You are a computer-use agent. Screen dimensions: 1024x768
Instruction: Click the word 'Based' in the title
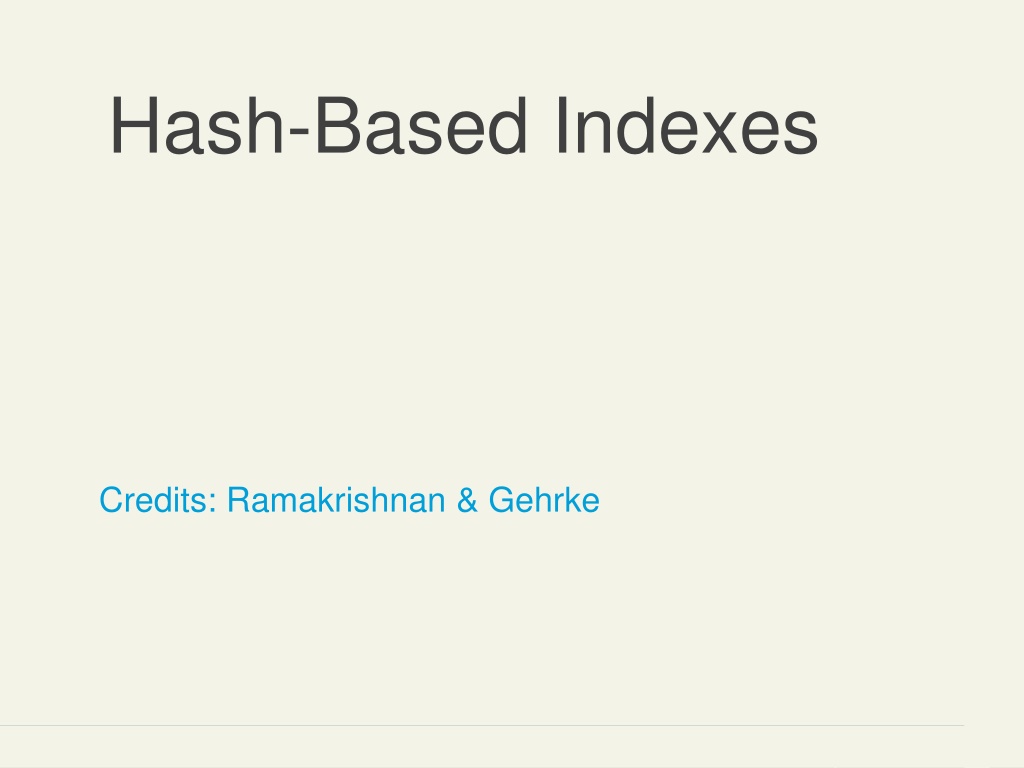[x=421, y=125]
